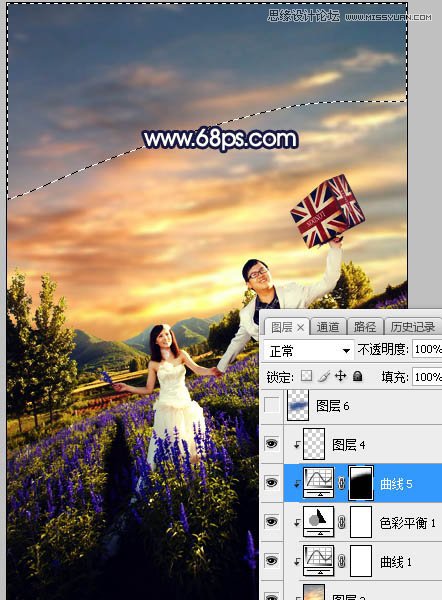Click the 曲线 1 mask link icon
Image resolution: width=442 pixels, height=600 pixels.
341,561
